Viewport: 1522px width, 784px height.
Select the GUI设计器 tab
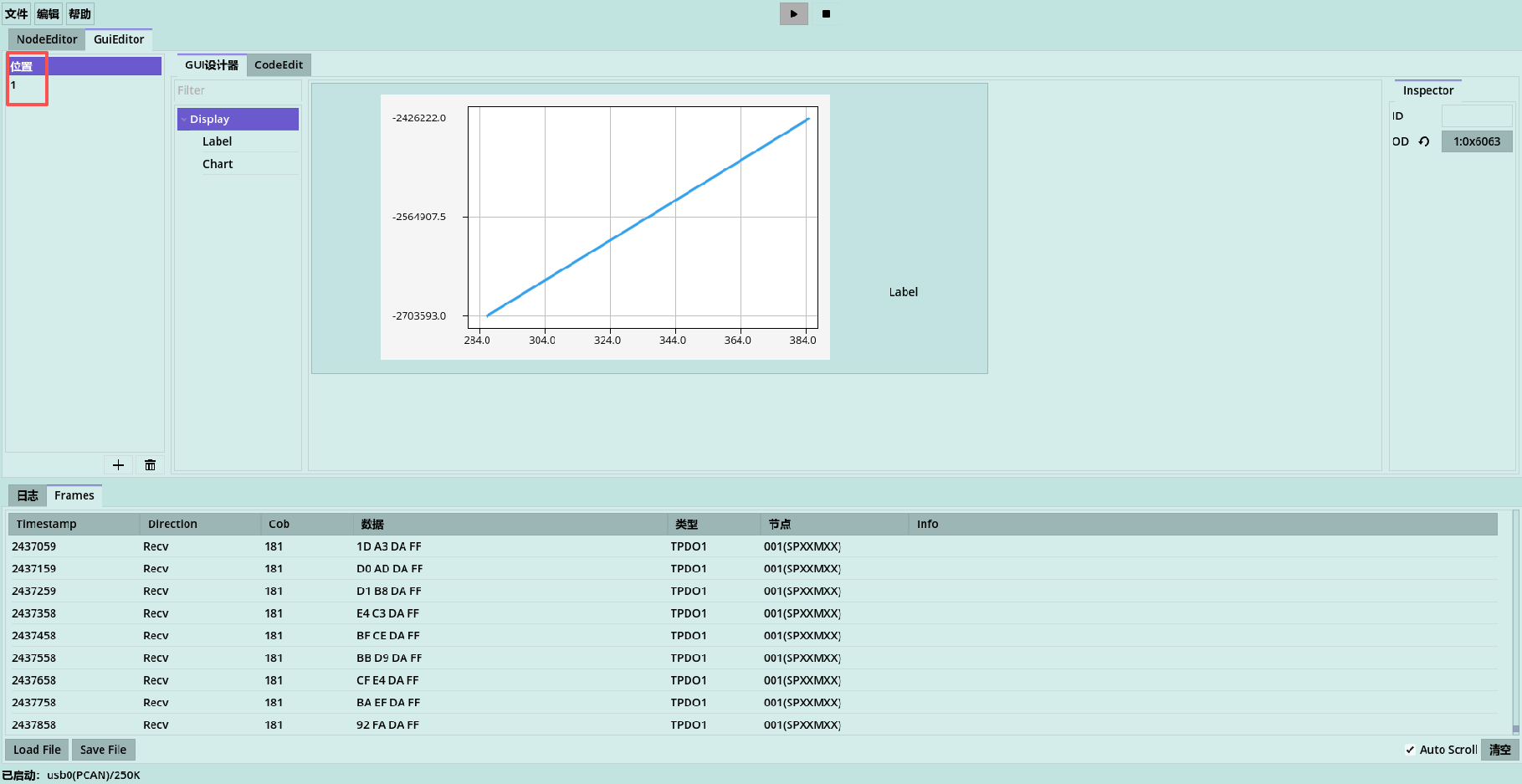[x=212, y=64]
